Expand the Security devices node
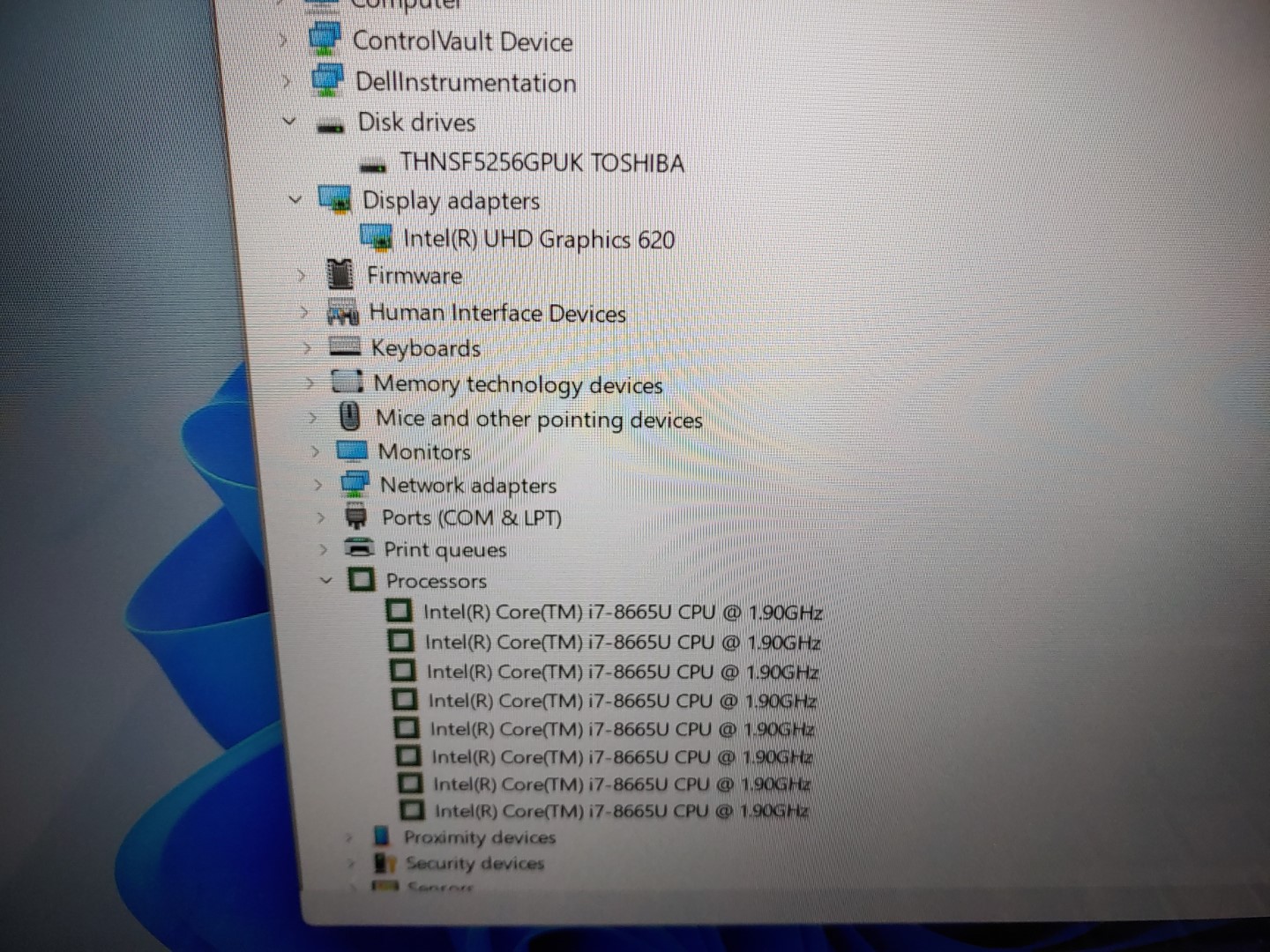This screenshot has height=952, width=1270. 352,863
